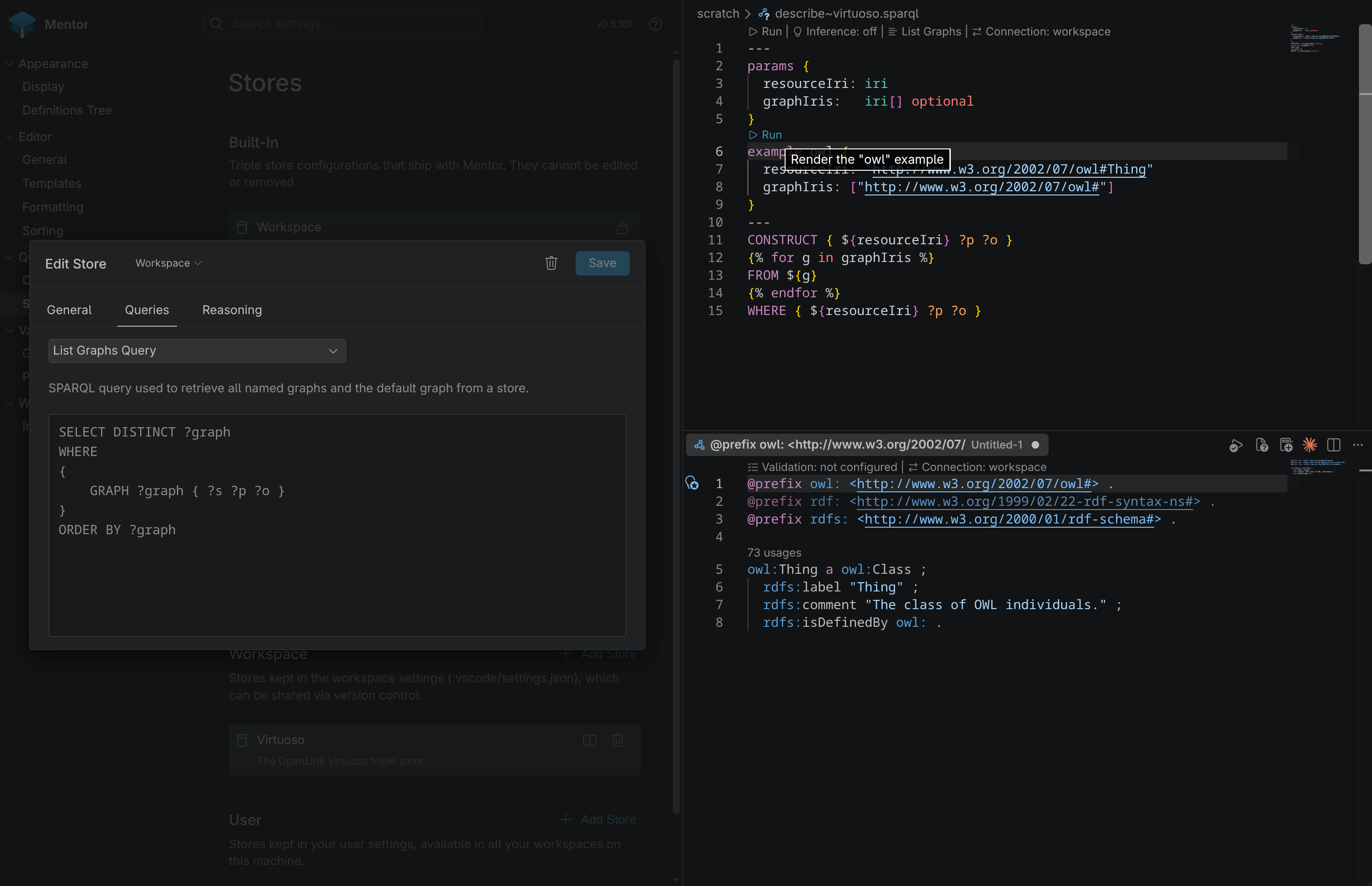Click the describe~virtuoso.sparql breadcrumb
Viewport: 1372px width, 886px height.
(x=846, y=13)
